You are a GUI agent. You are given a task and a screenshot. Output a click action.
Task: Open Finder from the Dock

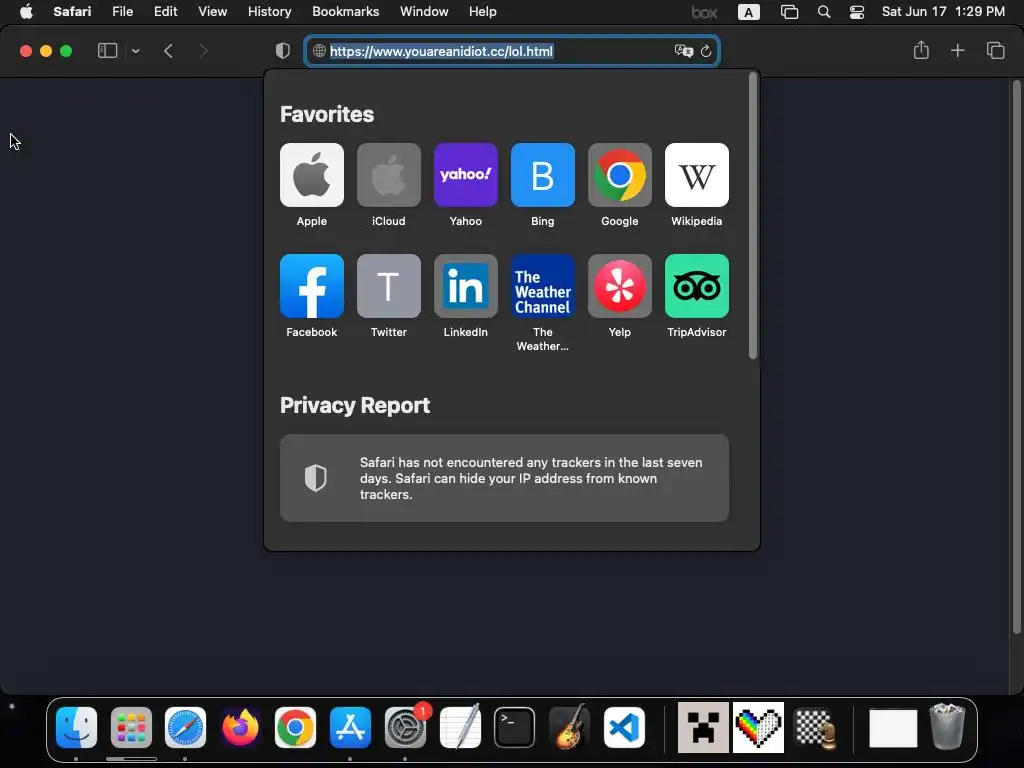(76, 728)
